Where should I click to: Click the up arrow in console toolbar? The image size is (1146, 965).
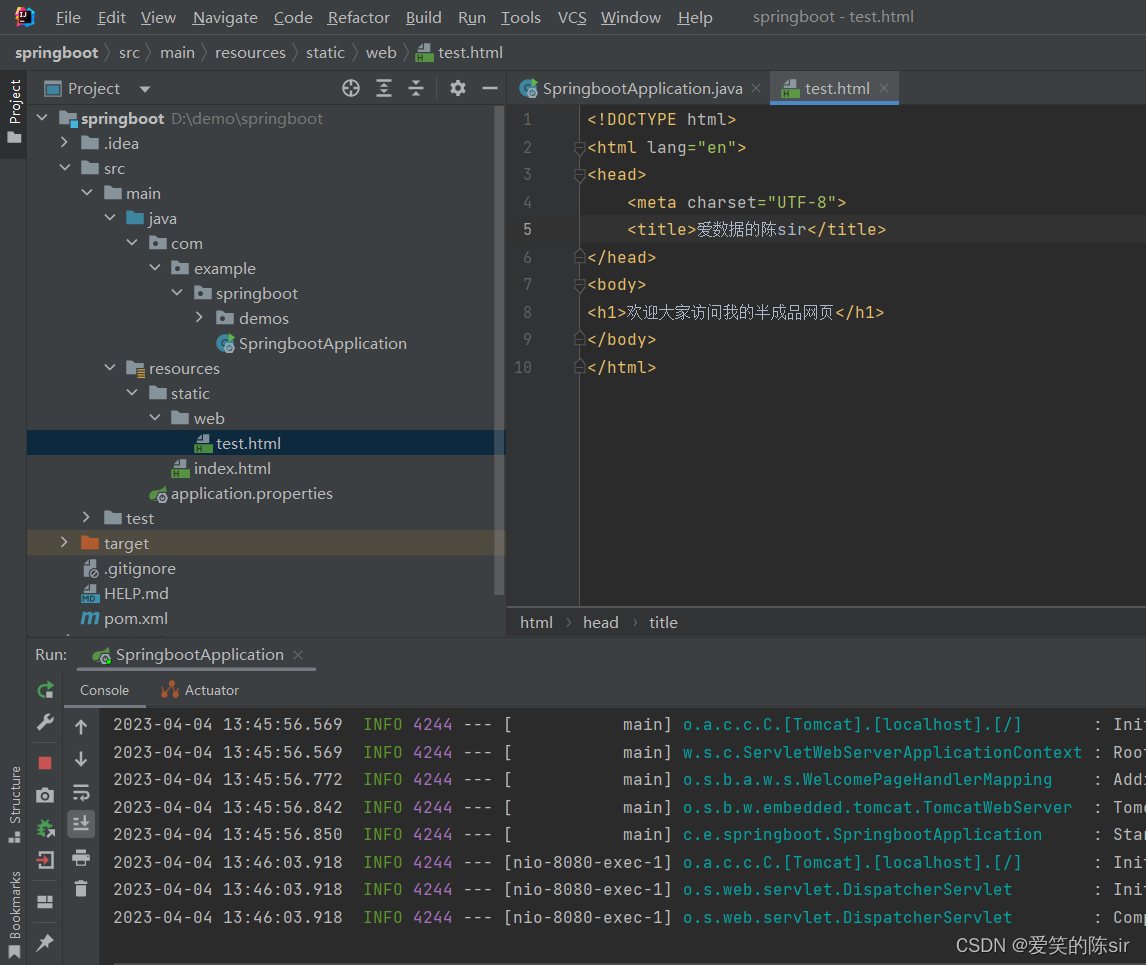click(x=81, y=727)
